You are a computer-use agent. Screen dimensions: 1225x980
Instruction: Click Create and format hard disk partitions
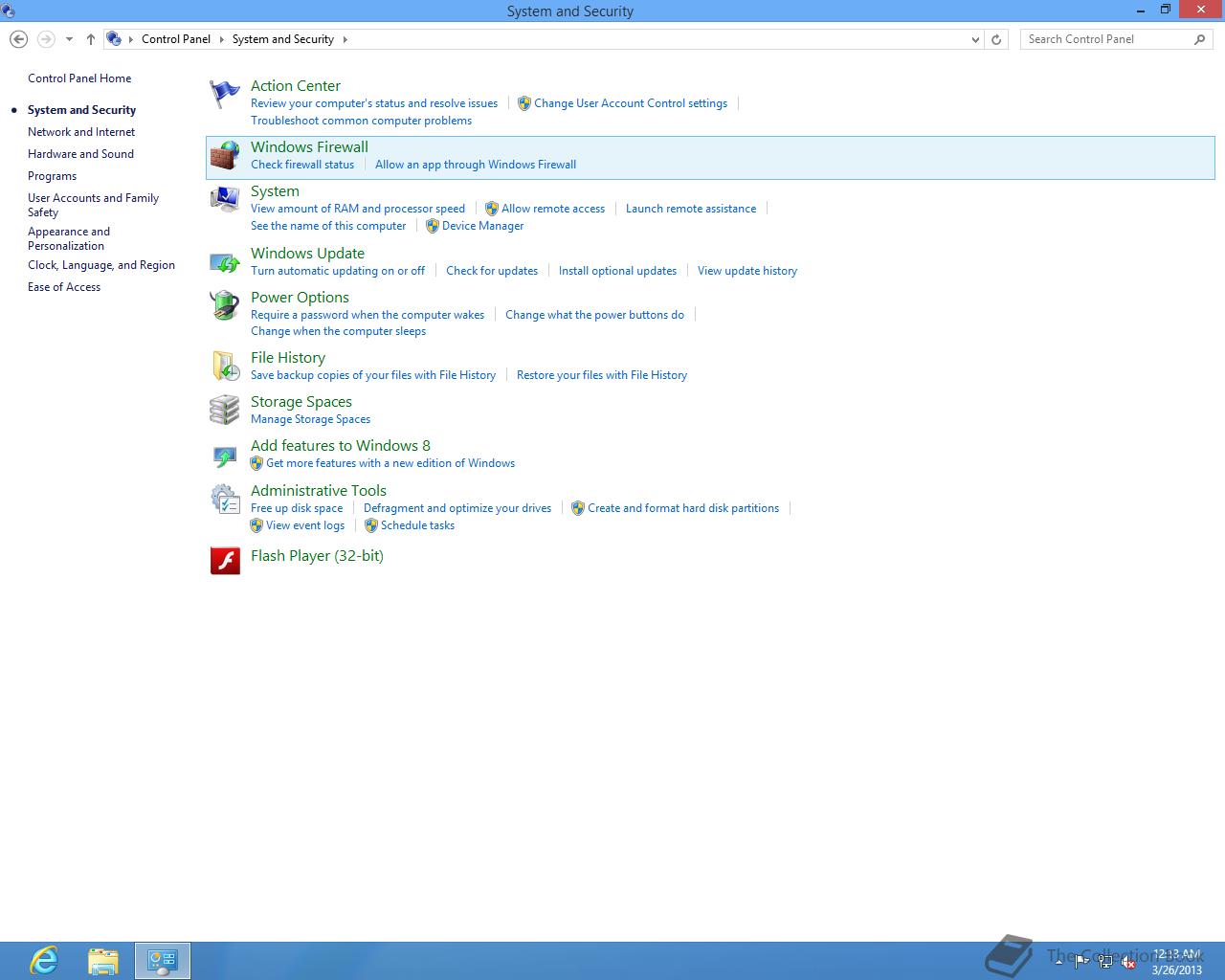point(683,508)
